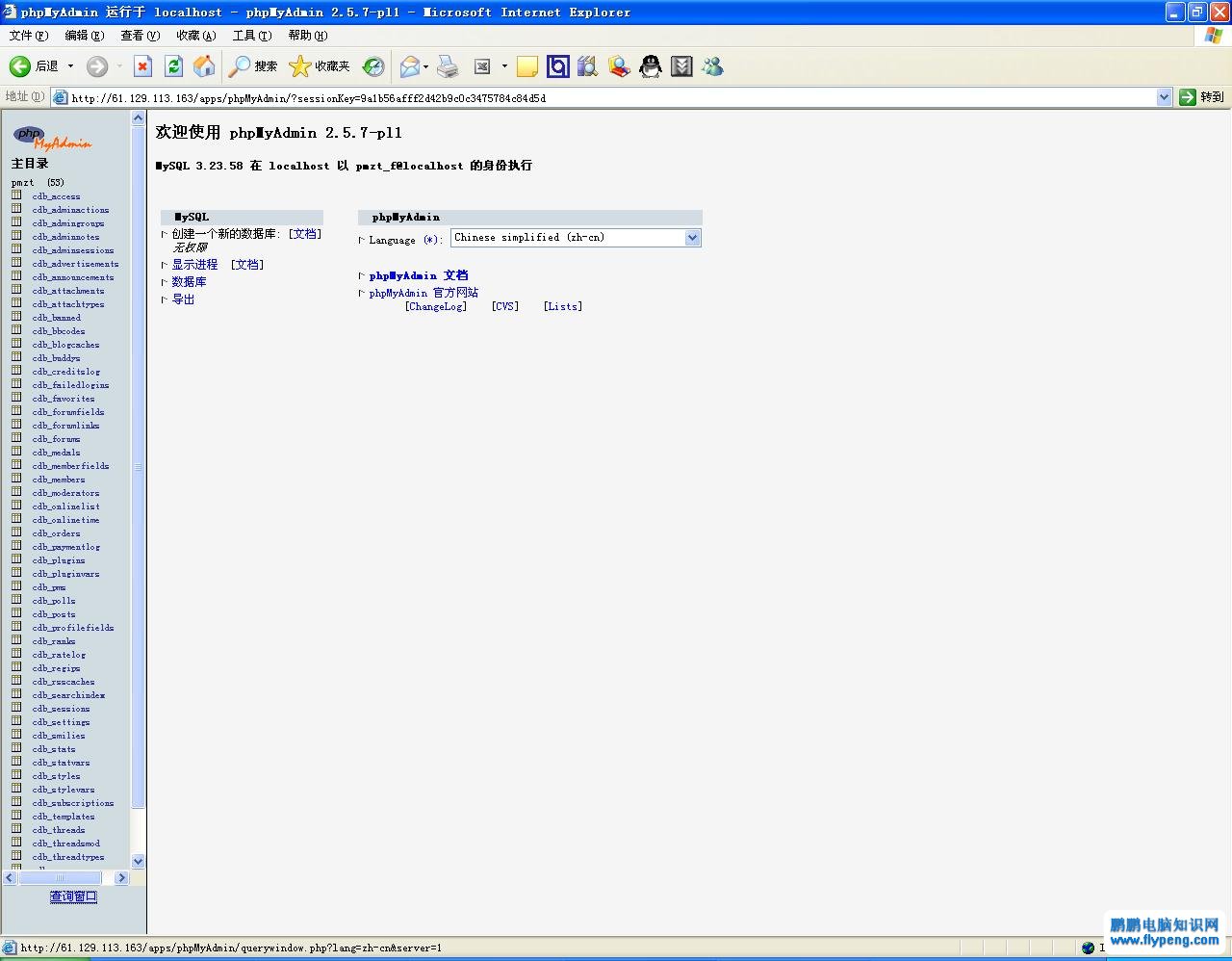The height and width of the screenshot is (961, 1232).
Task: Open the 工具(T) menu
Action: coord(251,36)
